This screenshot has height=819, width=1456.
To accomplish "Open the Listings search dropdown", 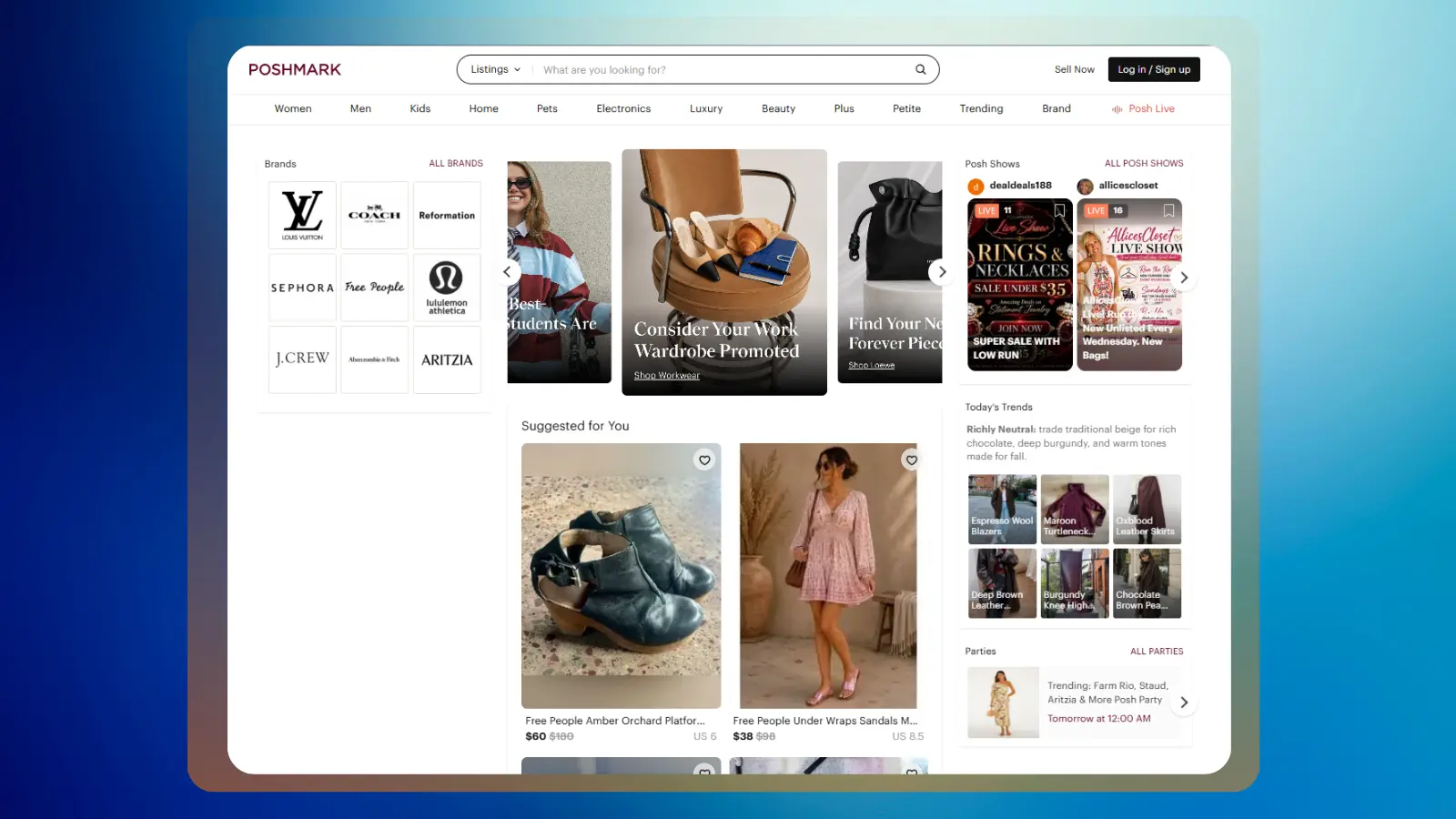I will [x=495, y=69].
